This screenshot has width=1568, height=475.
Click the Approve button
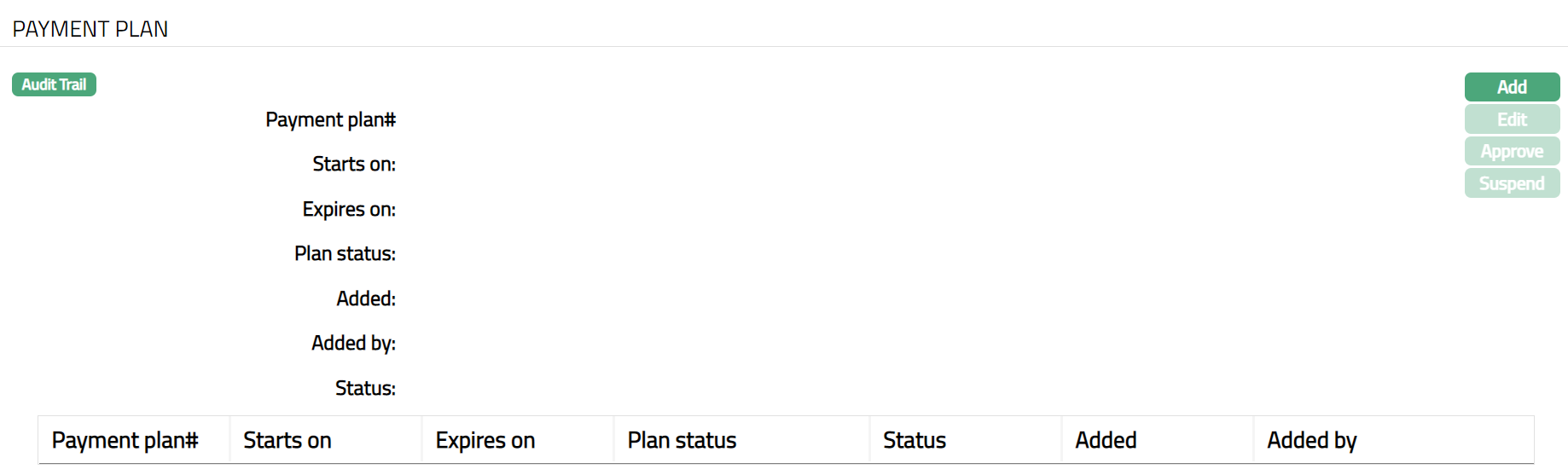point(1512,152)
